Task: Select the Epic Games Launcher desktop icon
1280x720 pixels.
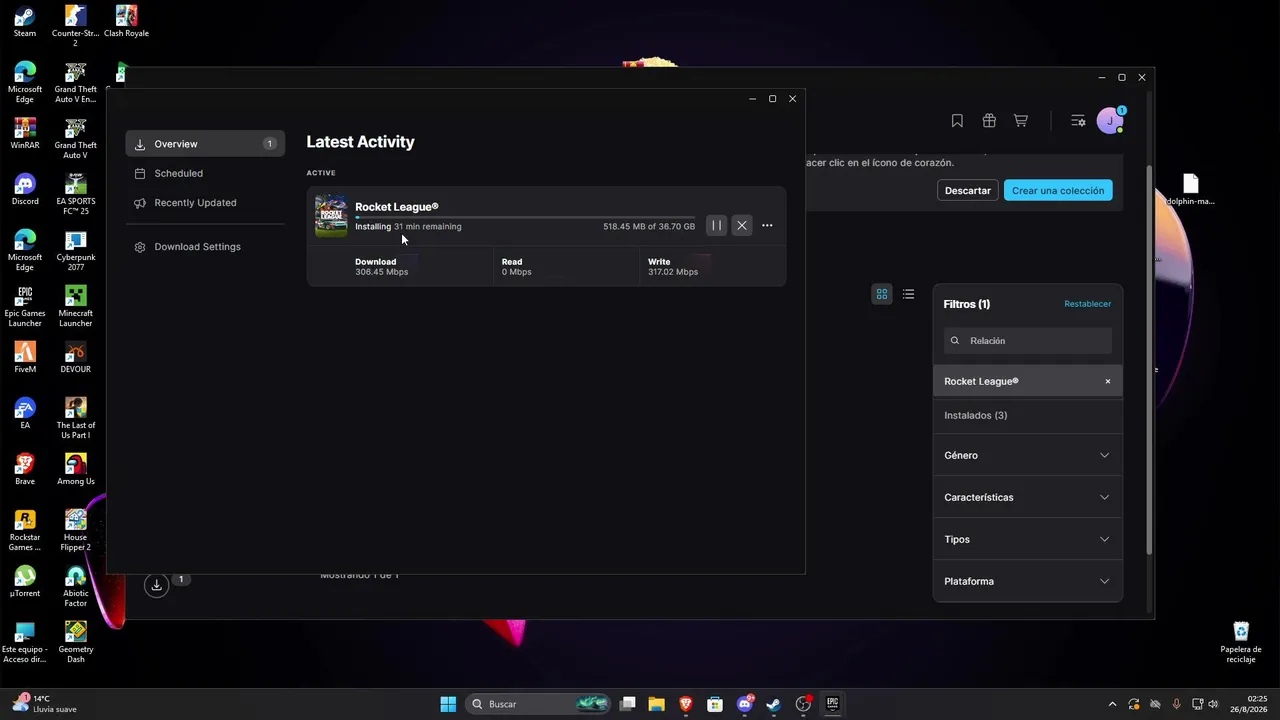Action: pyautogui.click(x=25, y=306)
